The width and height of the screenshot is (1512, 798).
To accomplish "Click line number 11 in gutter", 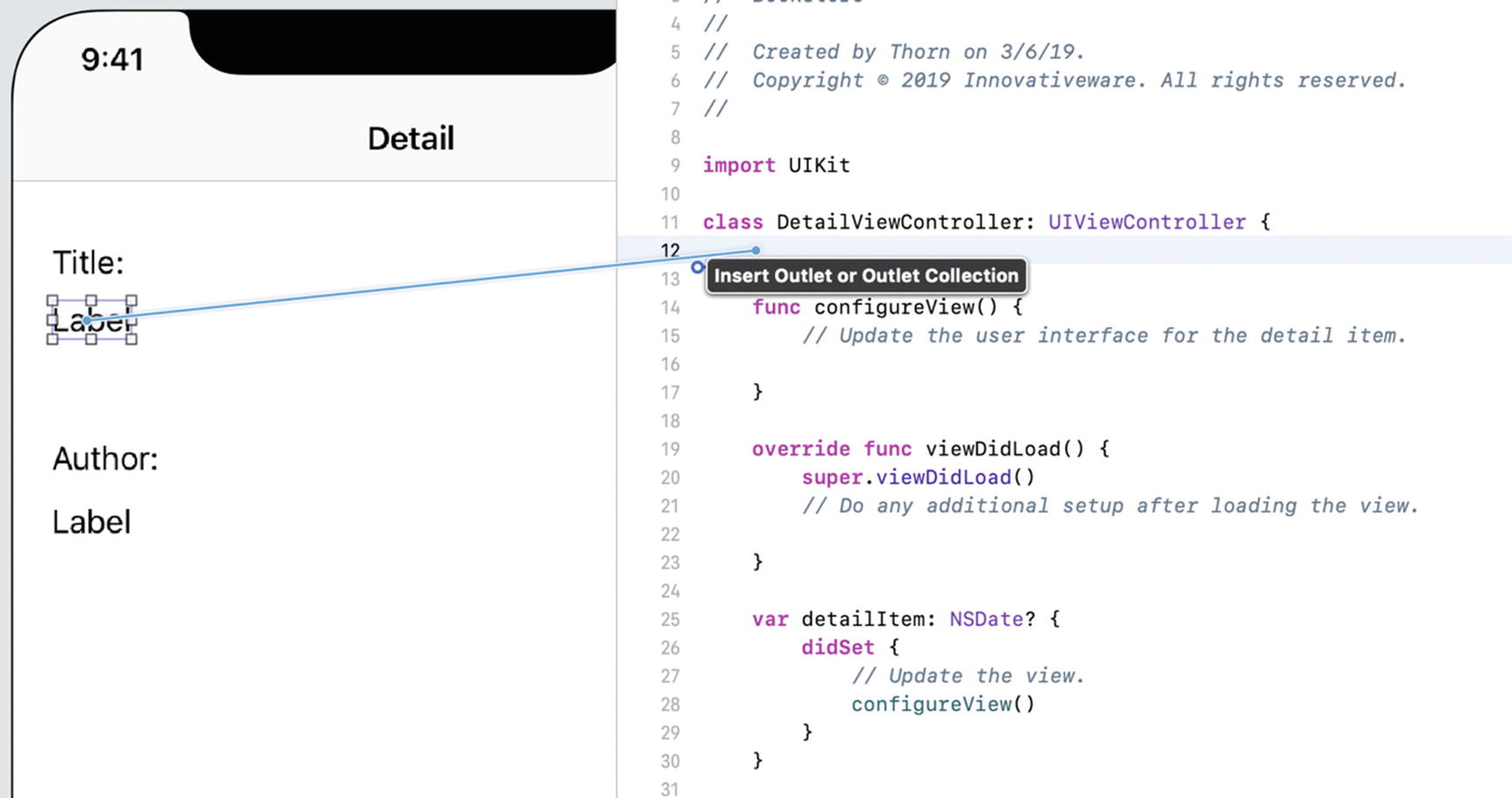I will point(671,222).
